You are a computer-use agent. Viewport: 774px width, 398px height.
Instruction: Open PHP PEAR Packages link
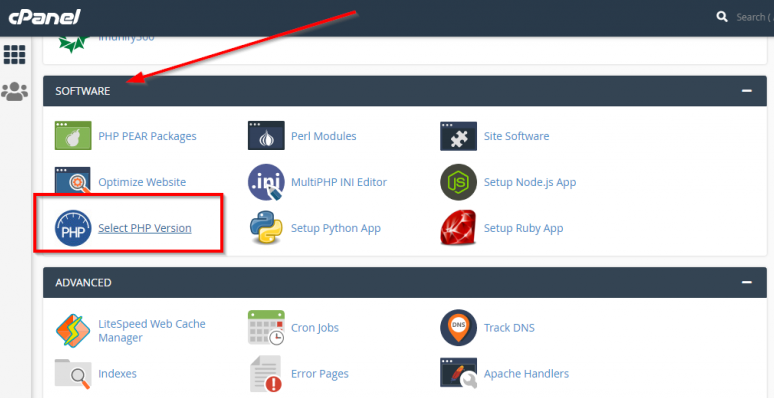(147, 136)
